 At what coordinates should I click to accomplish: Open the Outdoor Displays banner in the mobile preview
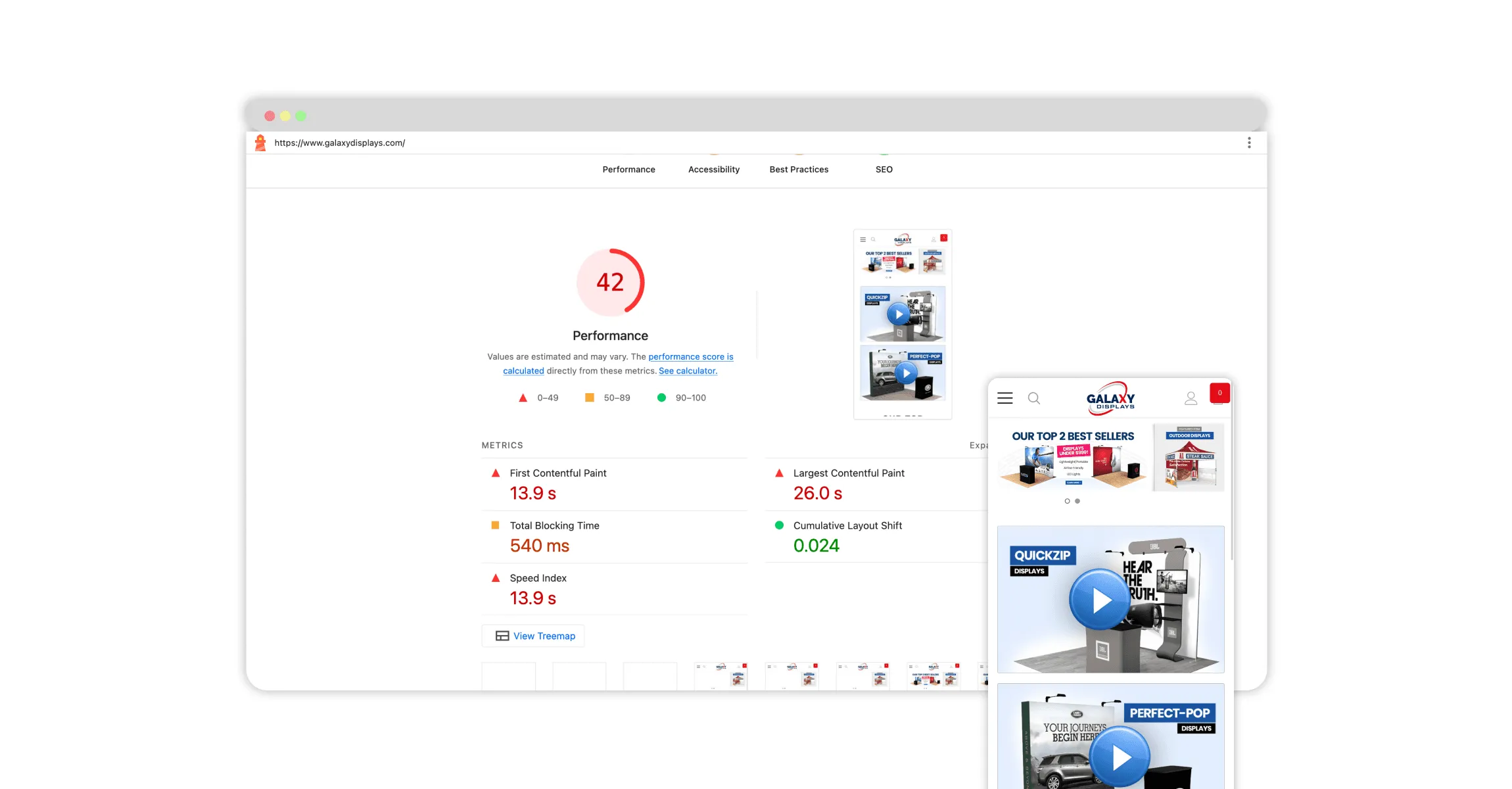1189,458
